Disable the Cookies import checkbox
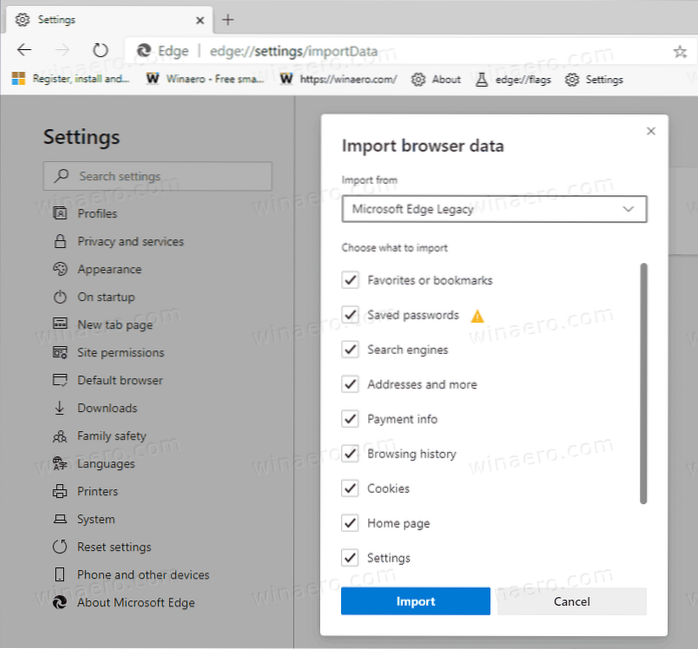698x649 pixels. 350,489
